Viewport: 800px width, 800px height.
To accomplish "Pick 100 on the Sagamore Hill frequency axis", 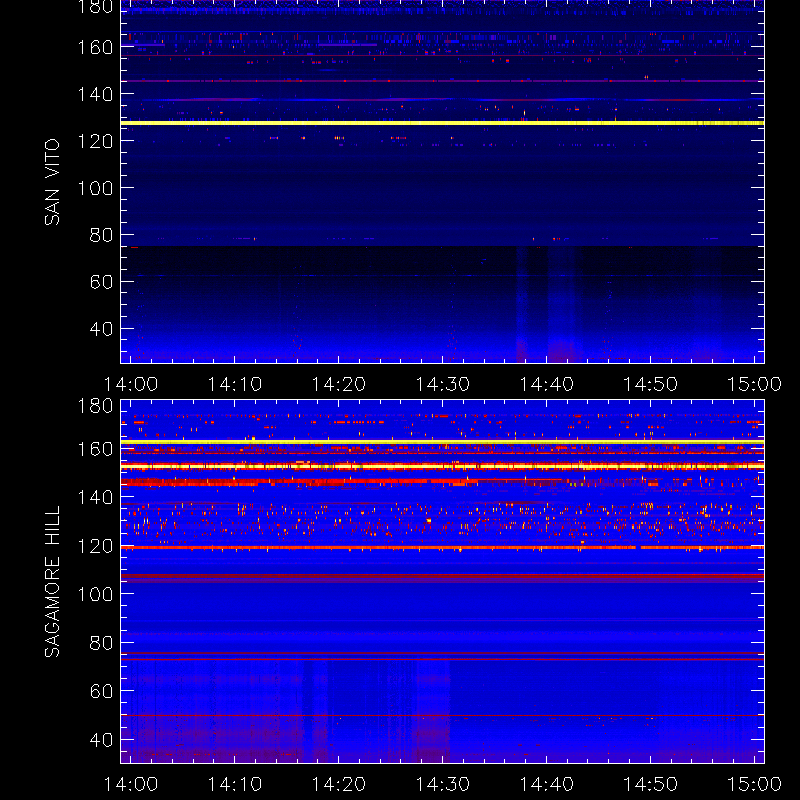I will pyautogui.click(x=95, y=594).
